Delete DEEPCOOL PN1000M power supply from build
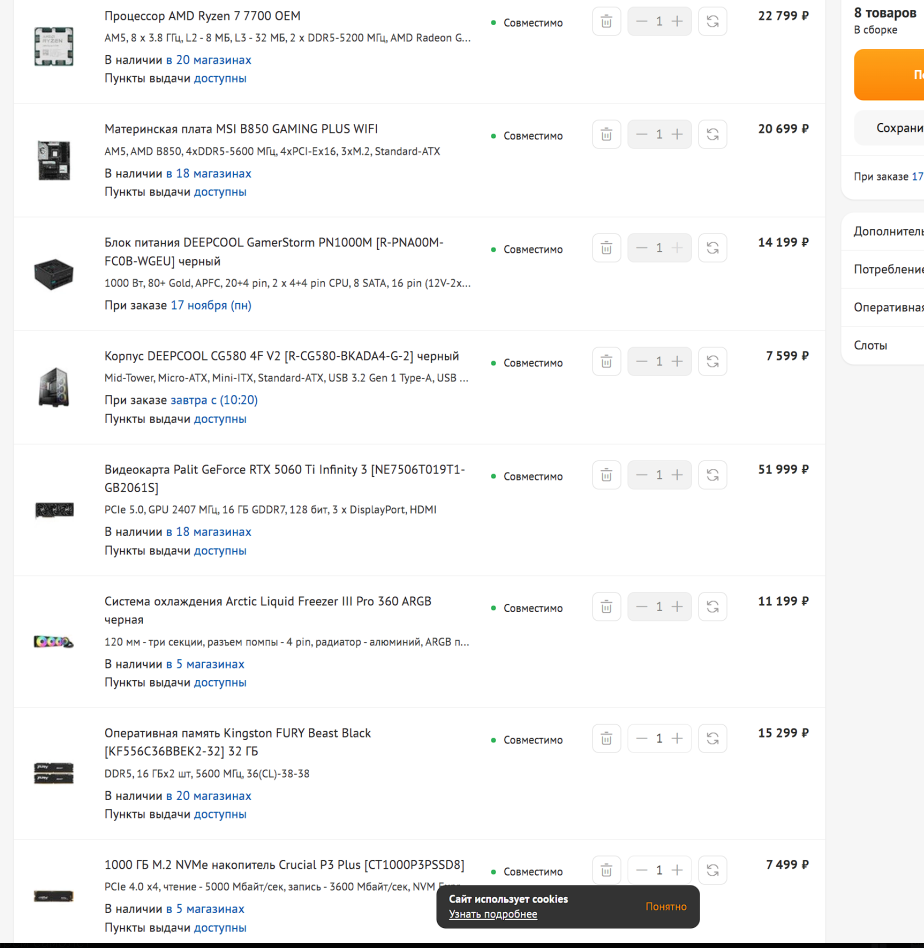Viewport: 924px width, 948px height. click(606, 248)
